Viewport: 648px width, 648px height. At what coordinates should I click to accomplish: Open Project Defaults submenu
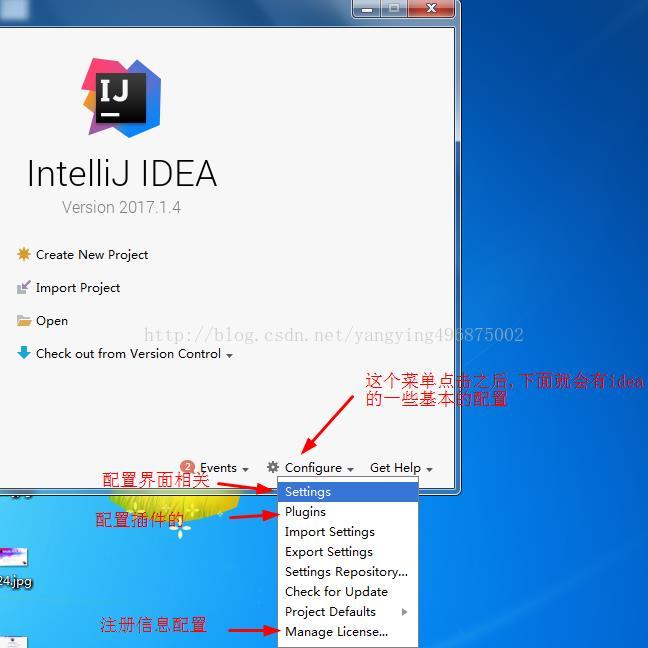[x=348, y=612]
